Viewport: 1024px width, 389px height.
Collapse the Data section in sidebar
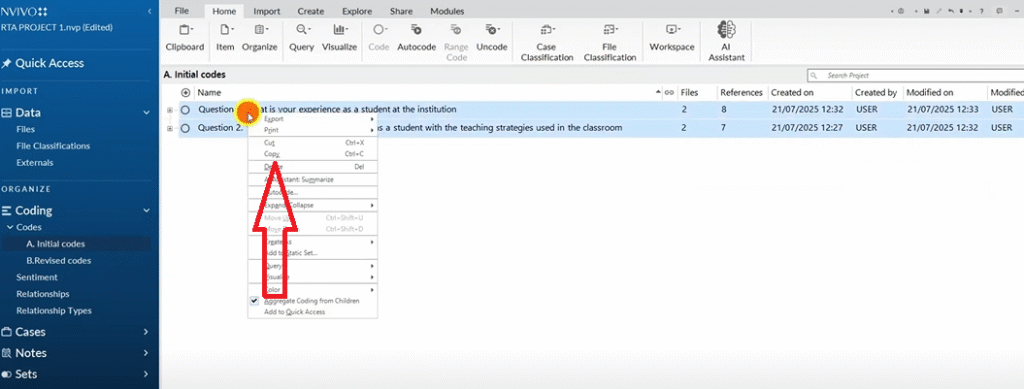click(146, 112)
